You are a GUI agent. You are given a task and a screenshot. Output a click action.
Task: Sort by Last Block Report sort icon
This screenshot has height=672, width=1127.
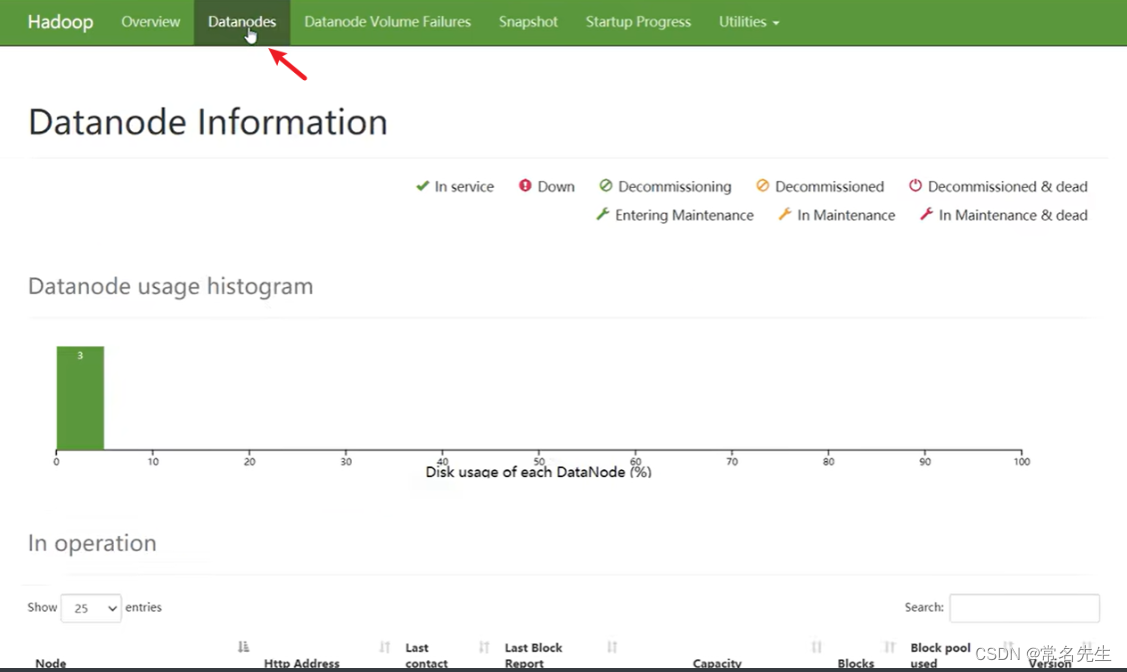point(612,647)
